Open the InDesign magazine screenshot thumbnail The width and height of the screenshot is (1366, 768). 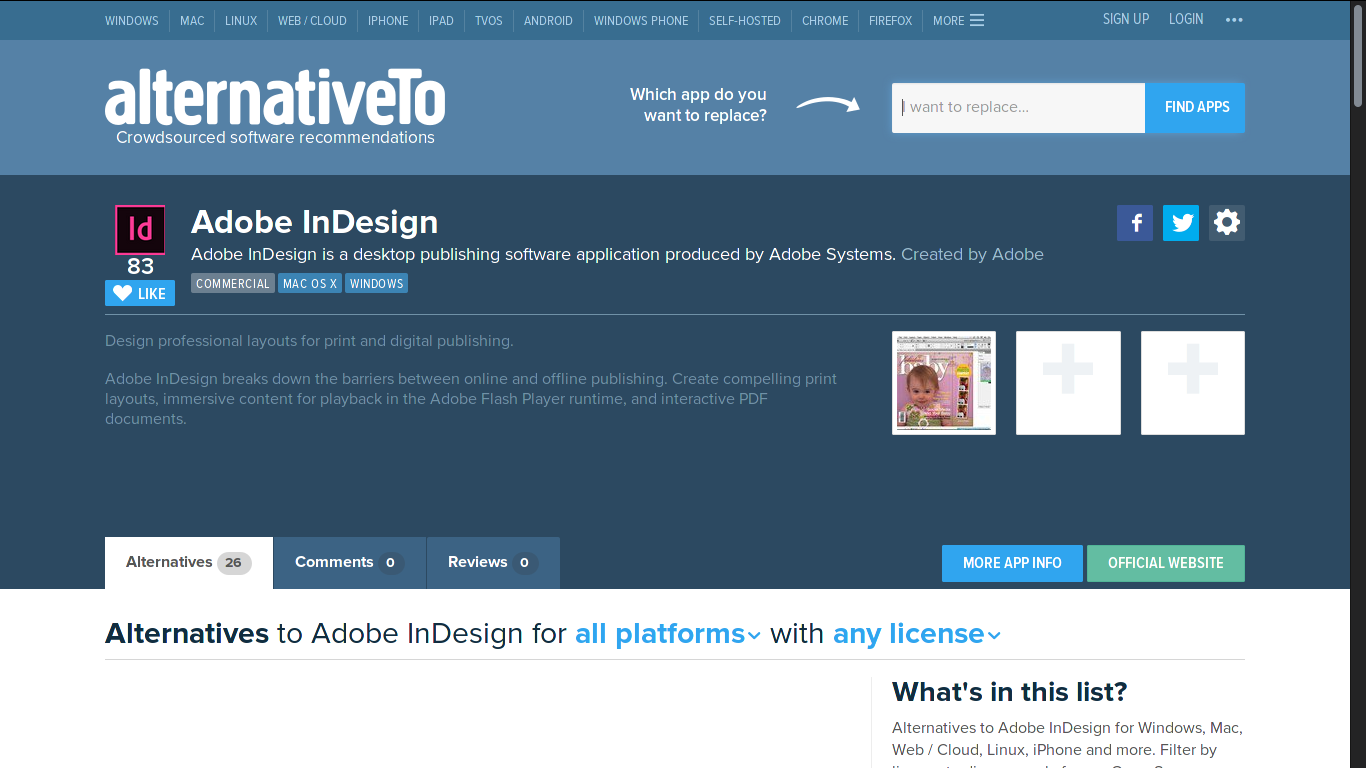944,383
